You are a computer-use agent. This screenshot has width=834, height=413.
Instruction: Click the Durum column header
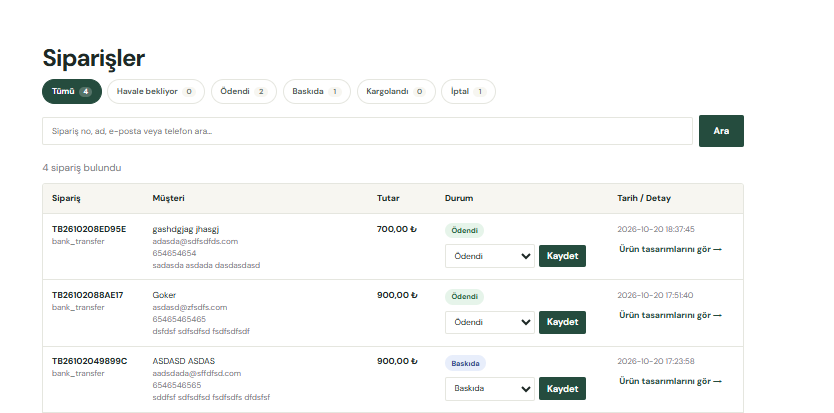(x=459, y=199)
